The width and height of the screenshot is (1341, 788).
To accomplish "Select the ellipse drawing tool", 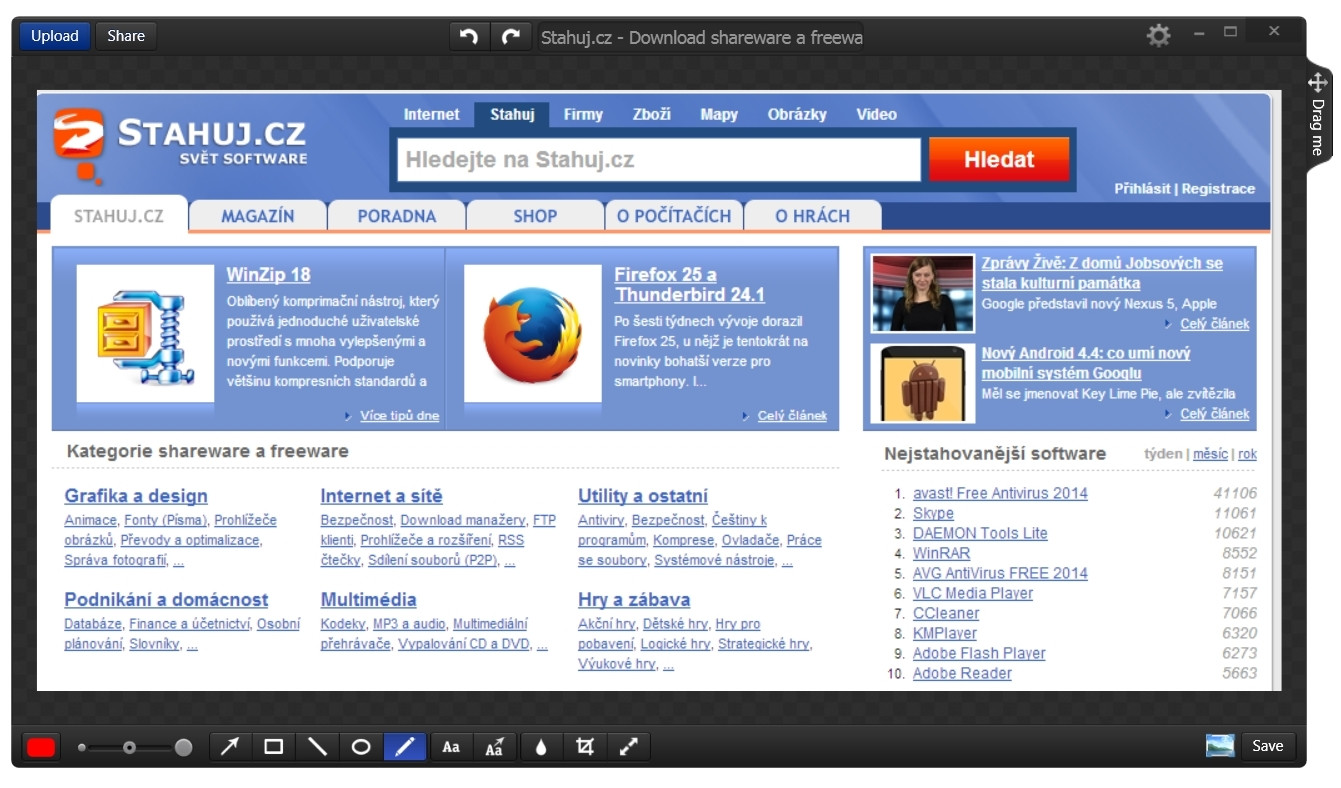I will coord(361,746).
